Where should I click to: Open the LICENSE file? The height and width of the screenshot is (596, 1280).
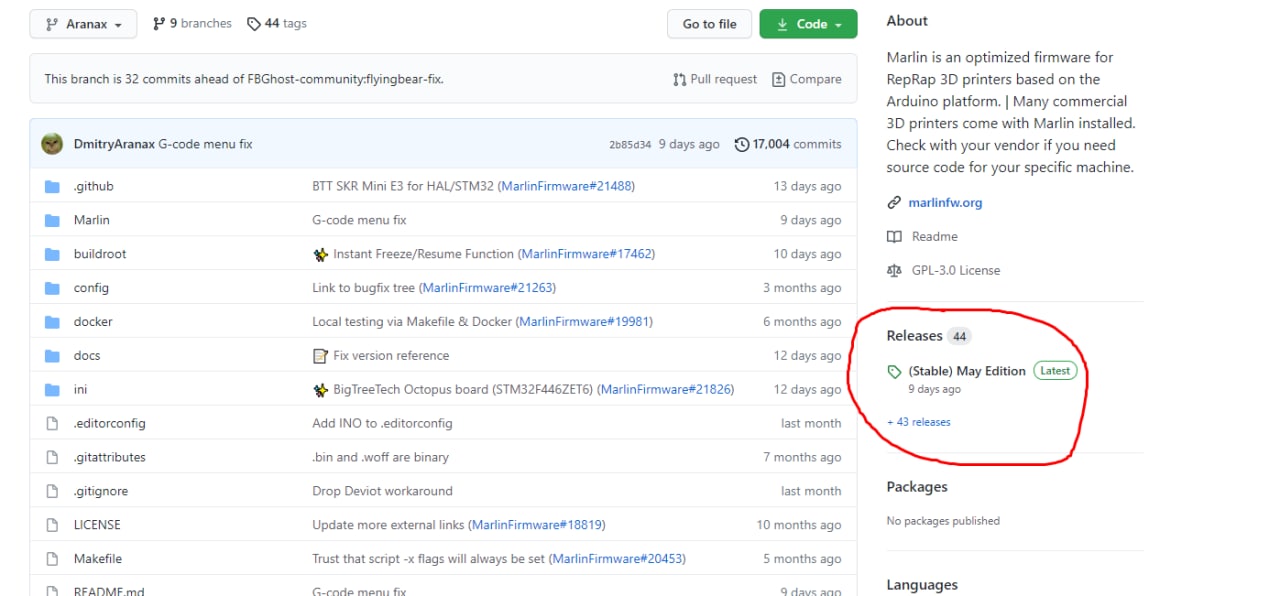click(97, 525)
